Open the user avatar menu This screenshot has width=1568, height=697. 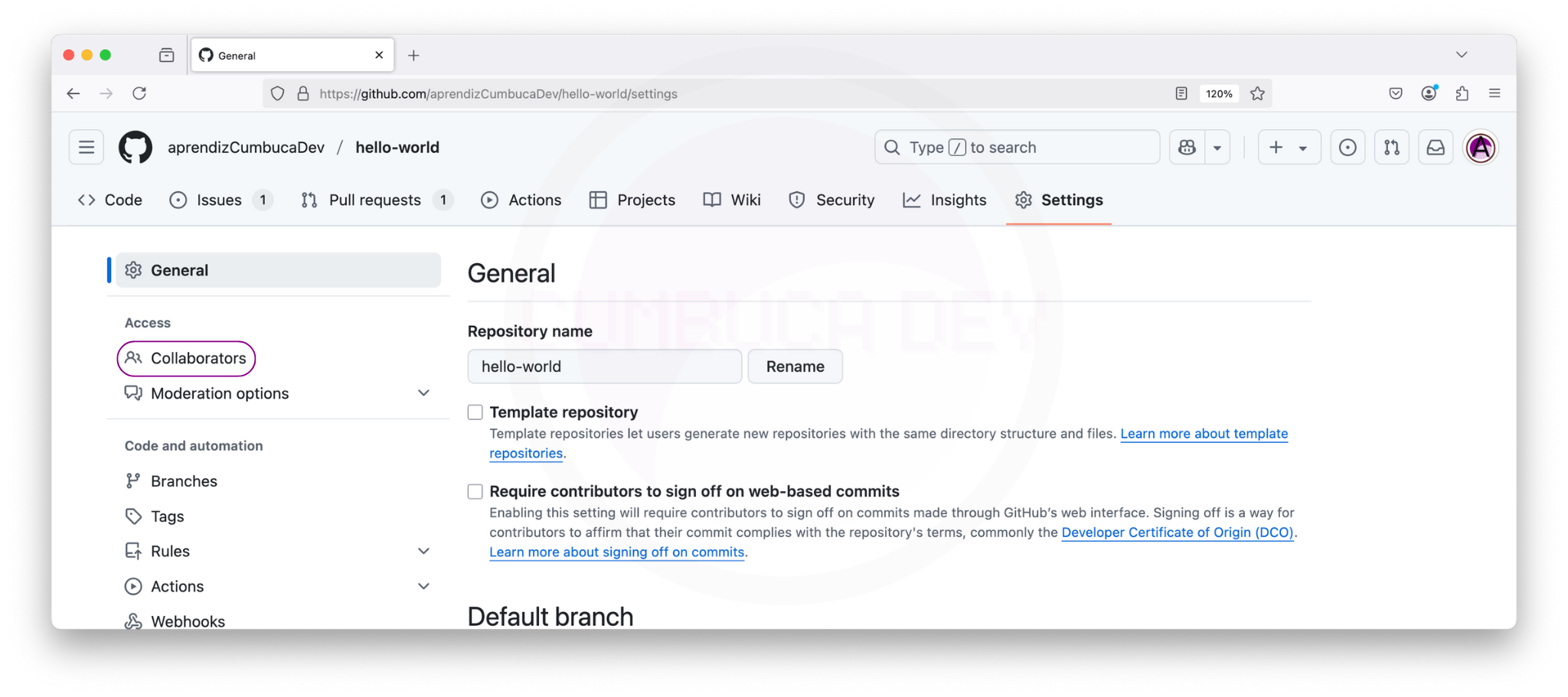[1481, 147]
